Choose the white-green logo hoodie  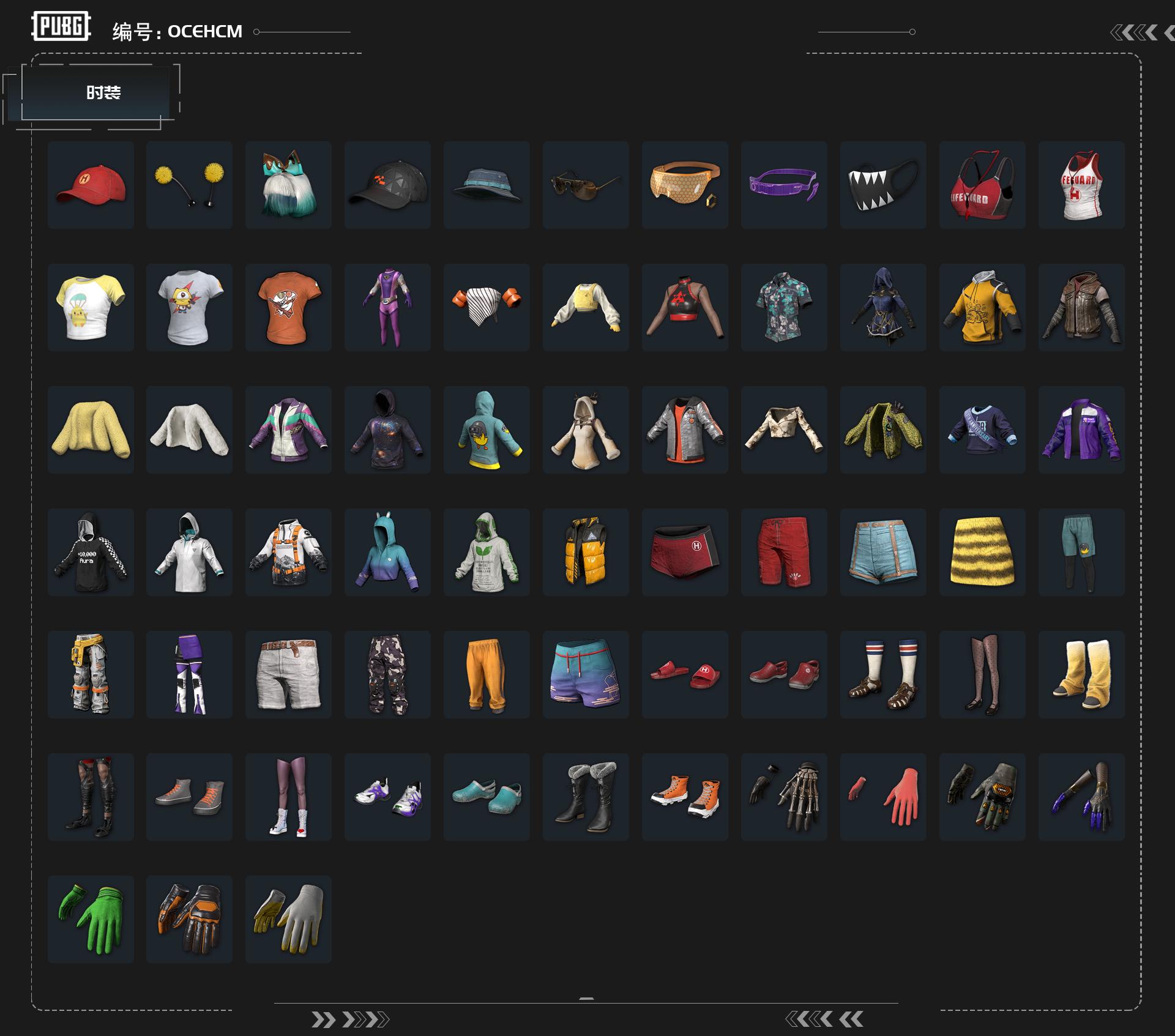(487, 552)
